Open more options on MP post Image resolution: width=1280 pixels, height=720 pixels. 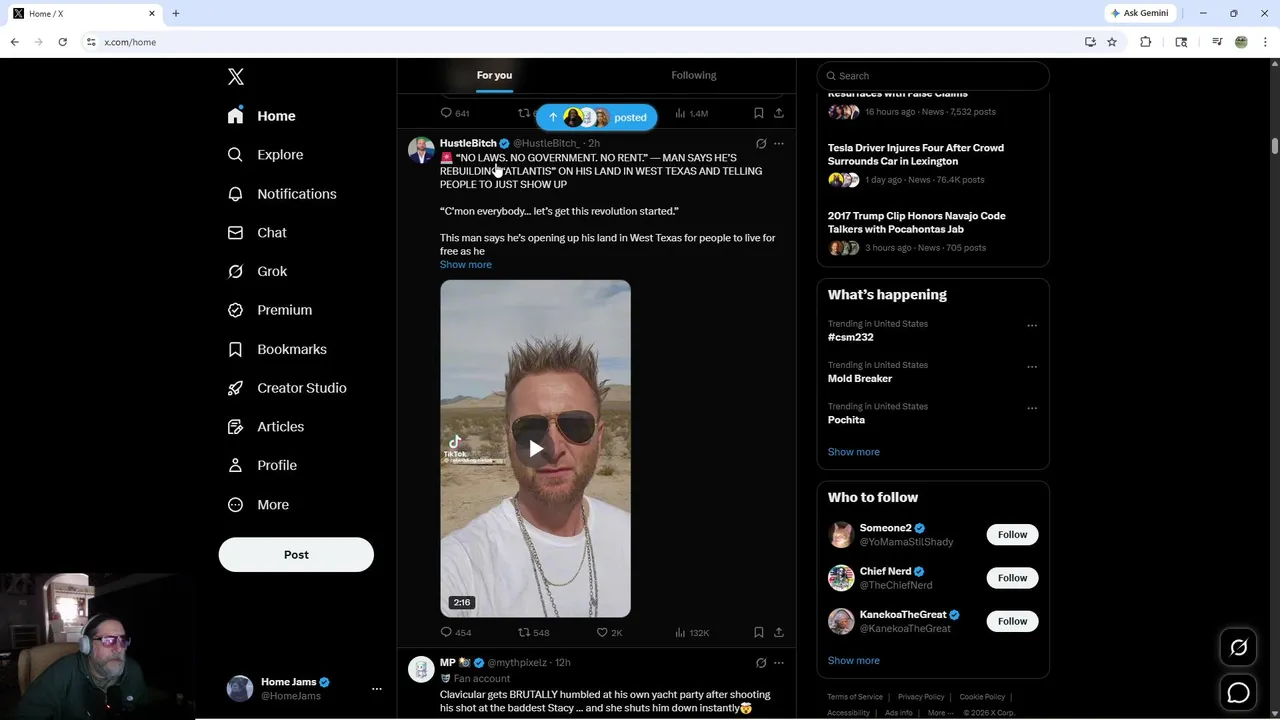click(779, 663)
